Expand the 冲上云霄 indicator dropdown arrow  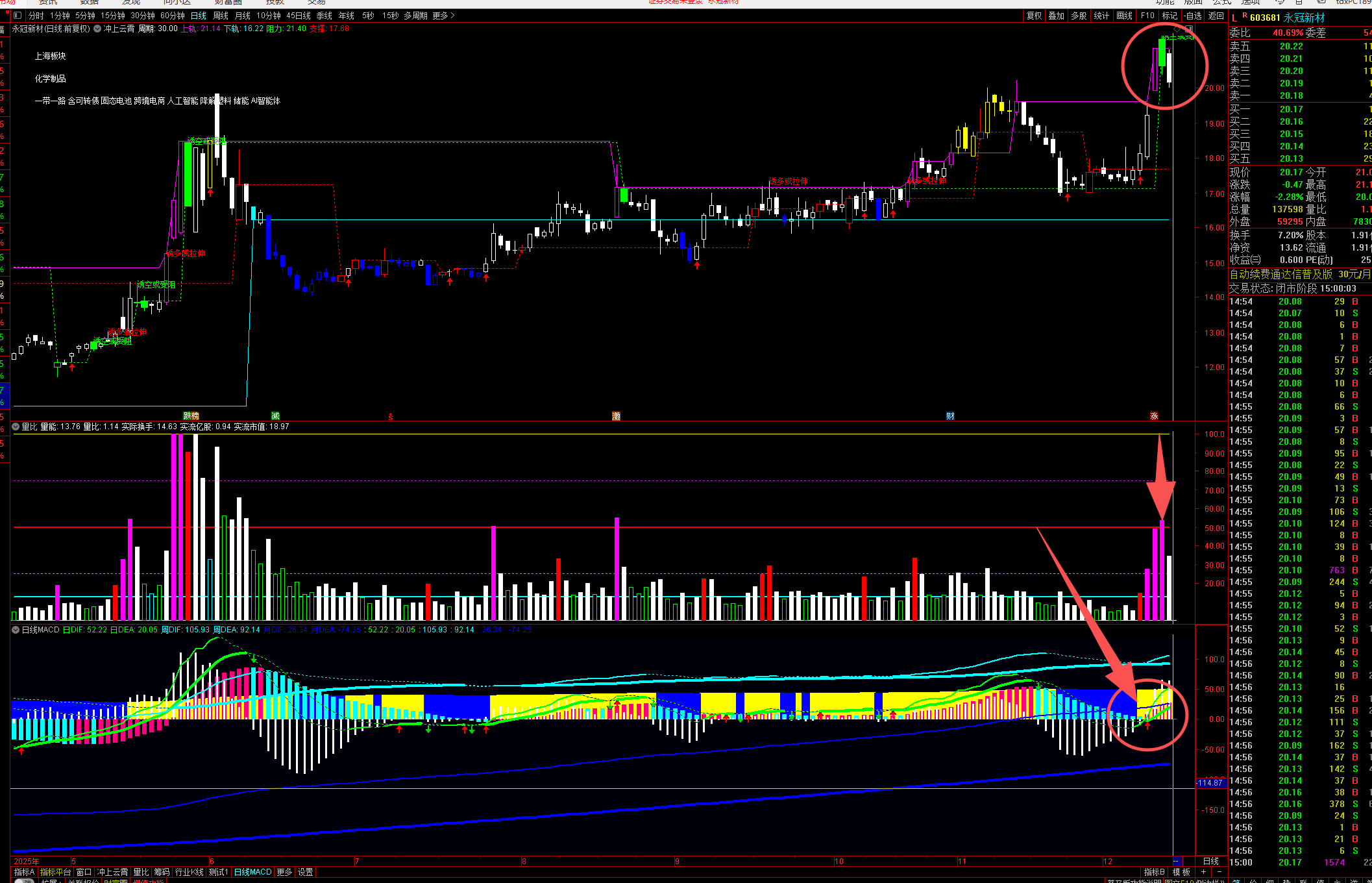tap(97, 29)
